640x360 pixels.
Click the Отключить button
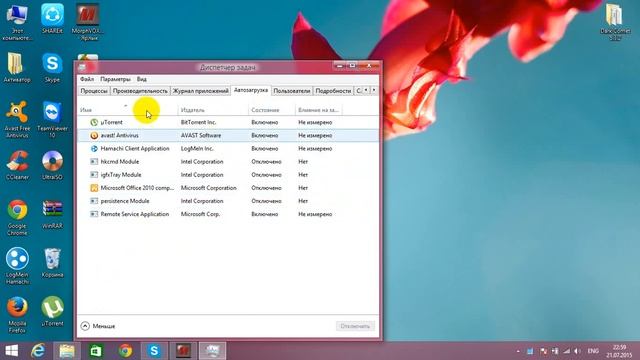[355, 326]
